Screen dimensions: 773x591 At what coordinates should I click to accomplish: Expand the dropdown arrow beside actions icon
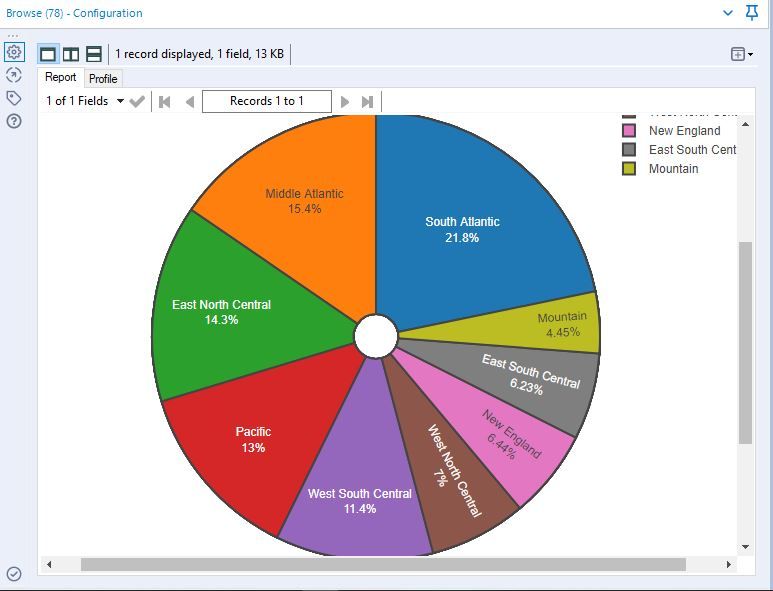[750, 54]
